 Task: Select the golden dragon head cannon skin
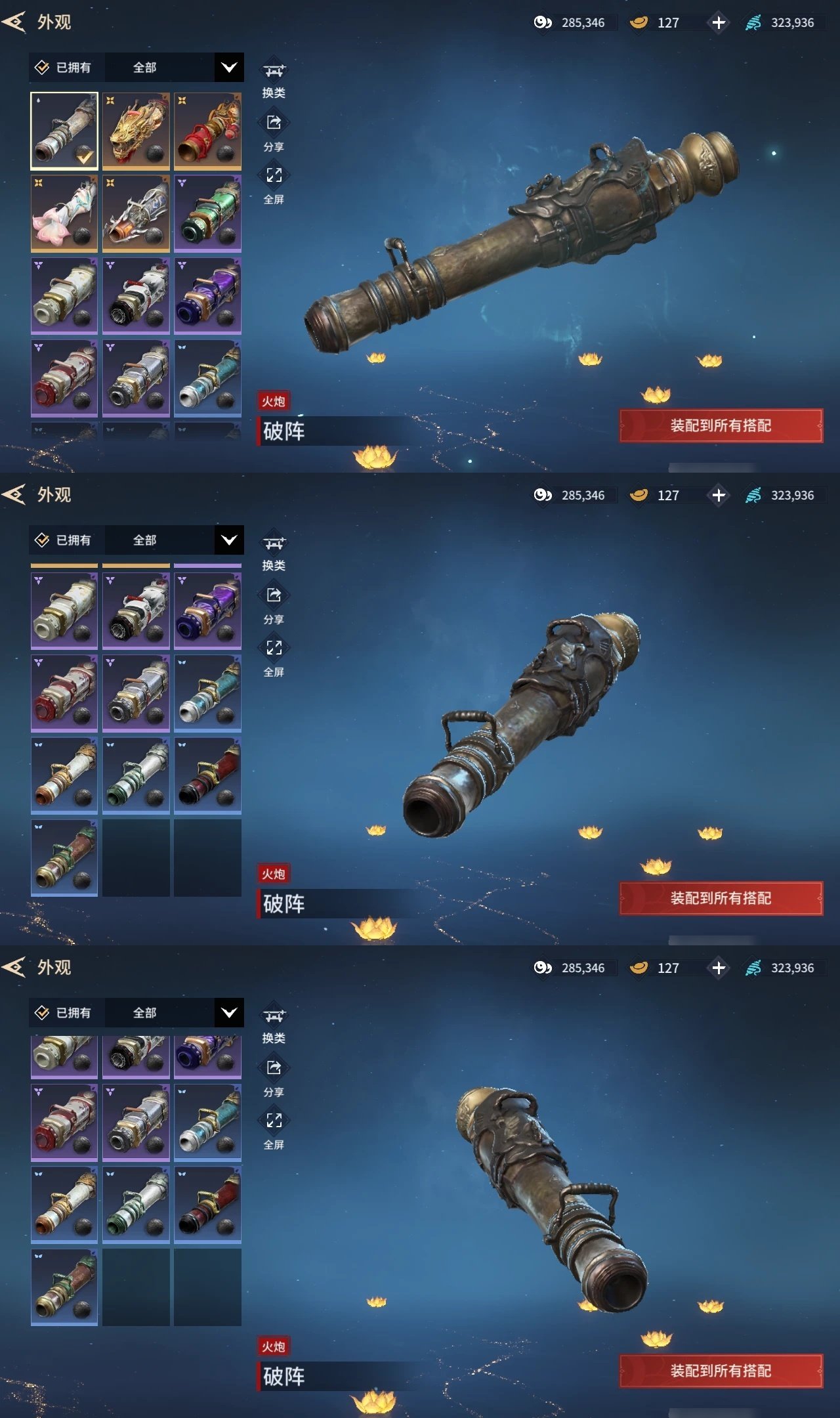click(x=136, y=131)
